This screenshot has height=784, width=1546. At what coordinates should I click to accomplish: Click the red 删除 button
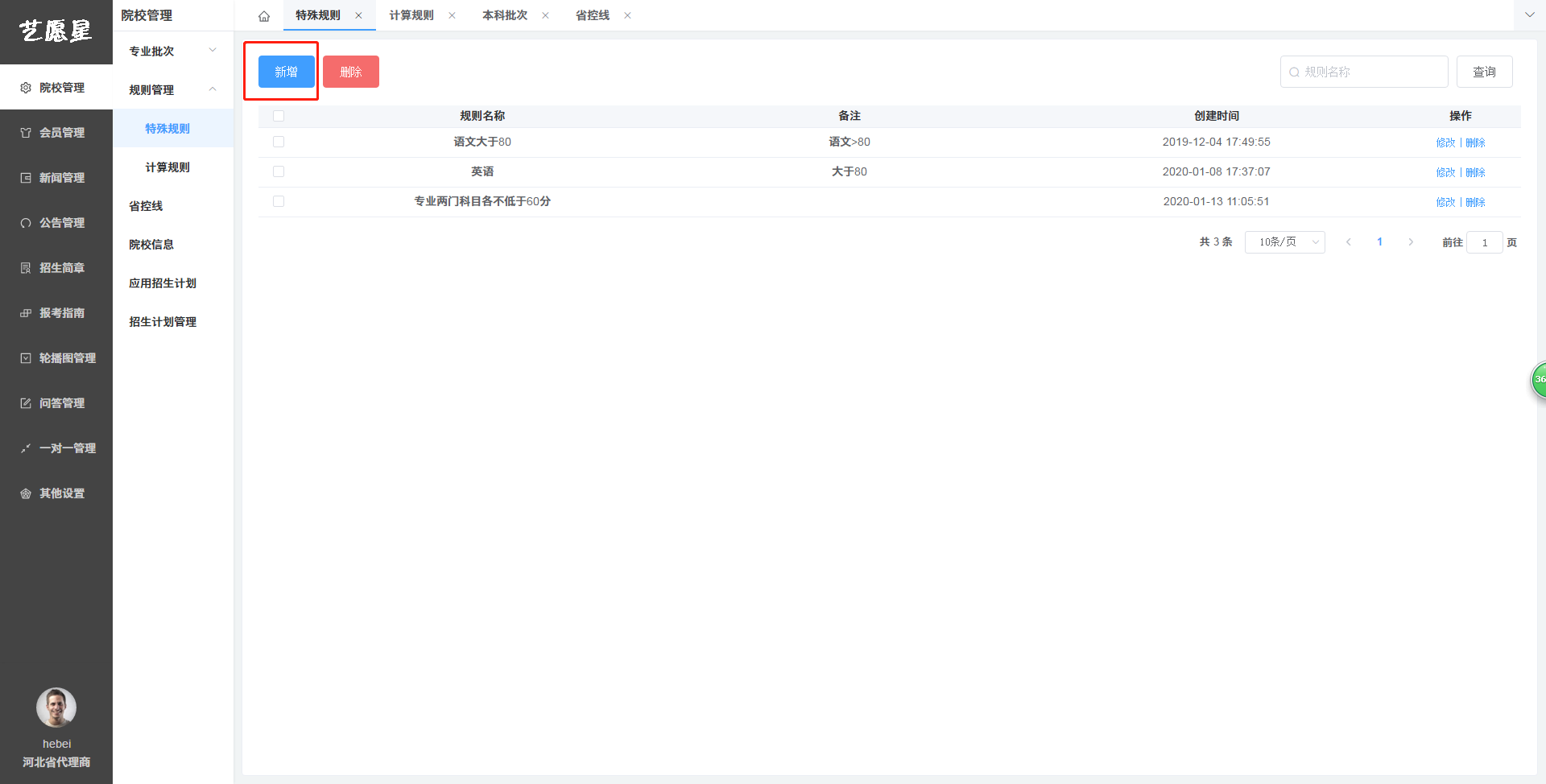351,72
